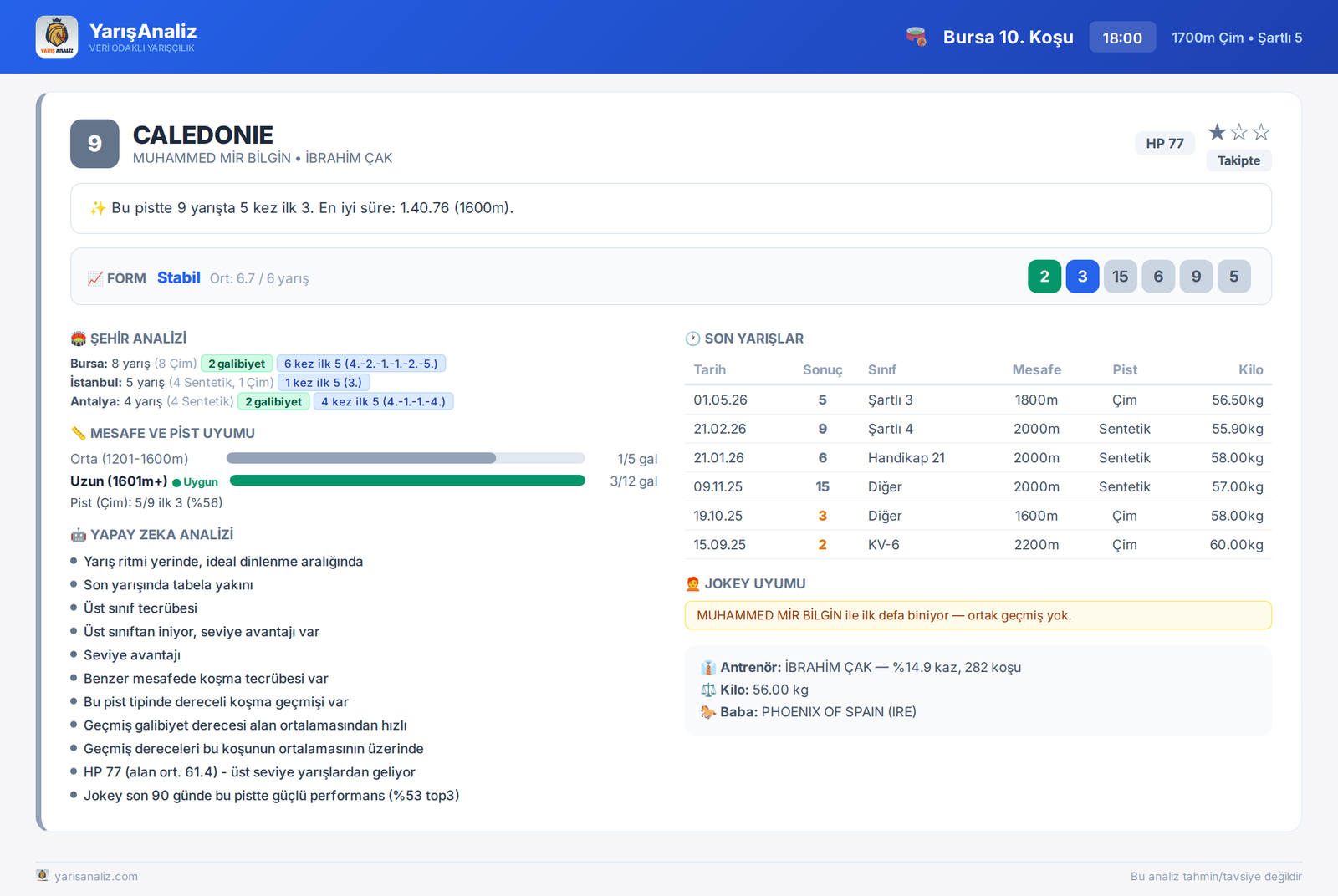This screenshot has height=896, width=1338.
Task: Click the 'HP 77 (alan ort. 61.4)' bullet
Action: coord(249,772)
